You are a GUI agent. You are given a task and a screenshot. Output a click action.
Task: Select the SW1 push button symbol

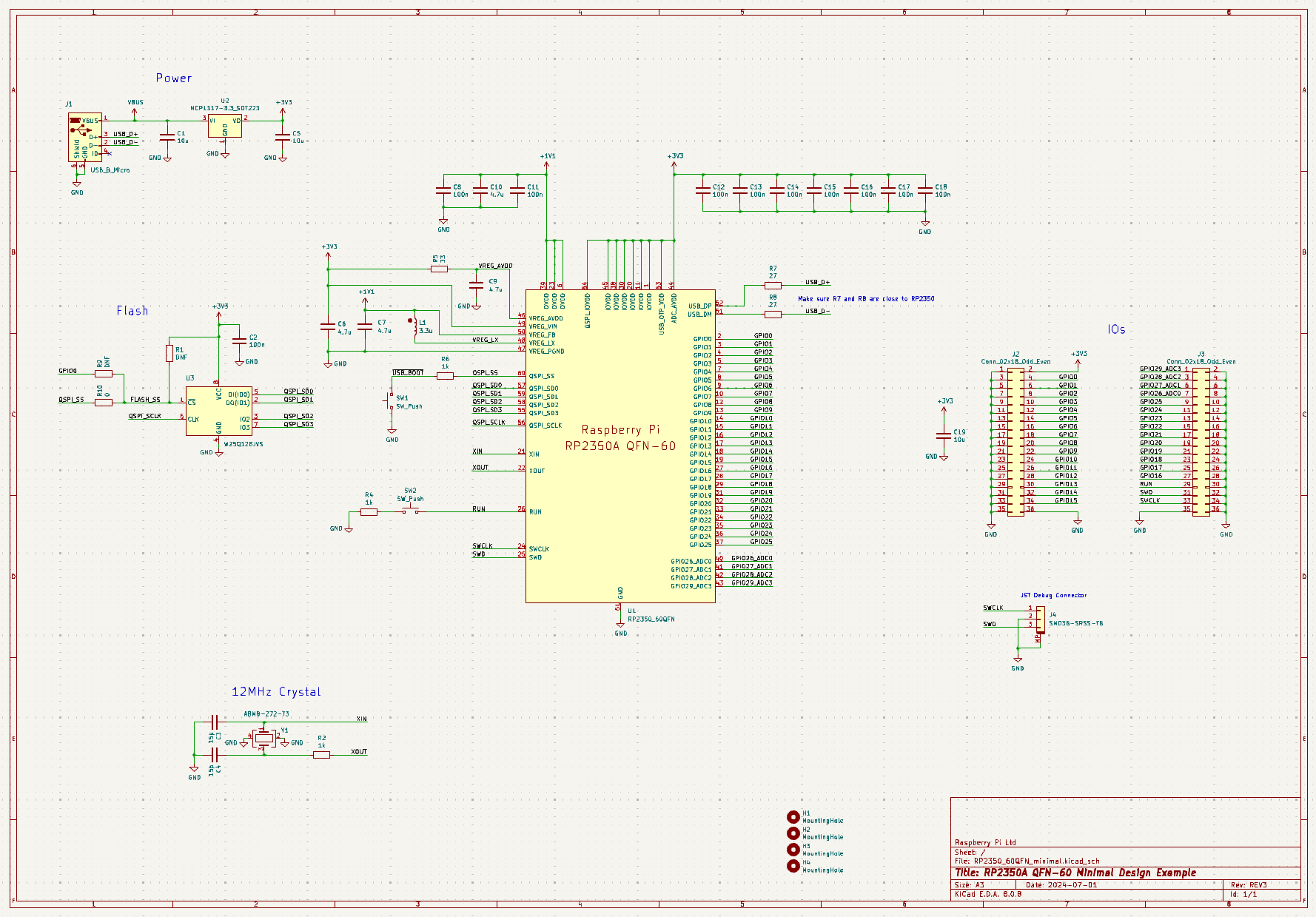tap(390, 402)
